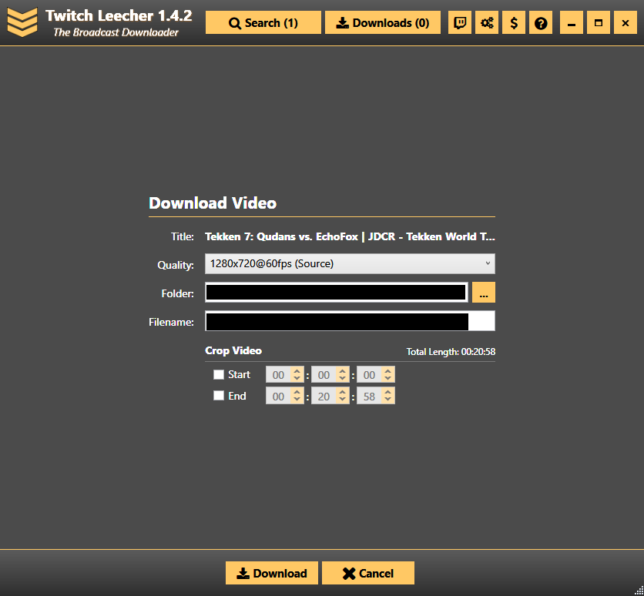Switch to the Downloads (0) view
The image size is (644, 596).
382,22
